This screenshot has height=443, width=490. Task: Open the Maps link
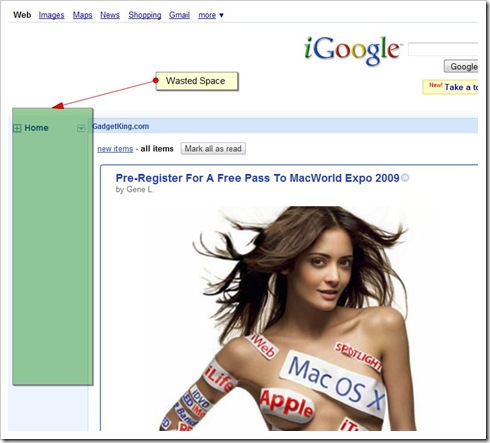[82, 15]
